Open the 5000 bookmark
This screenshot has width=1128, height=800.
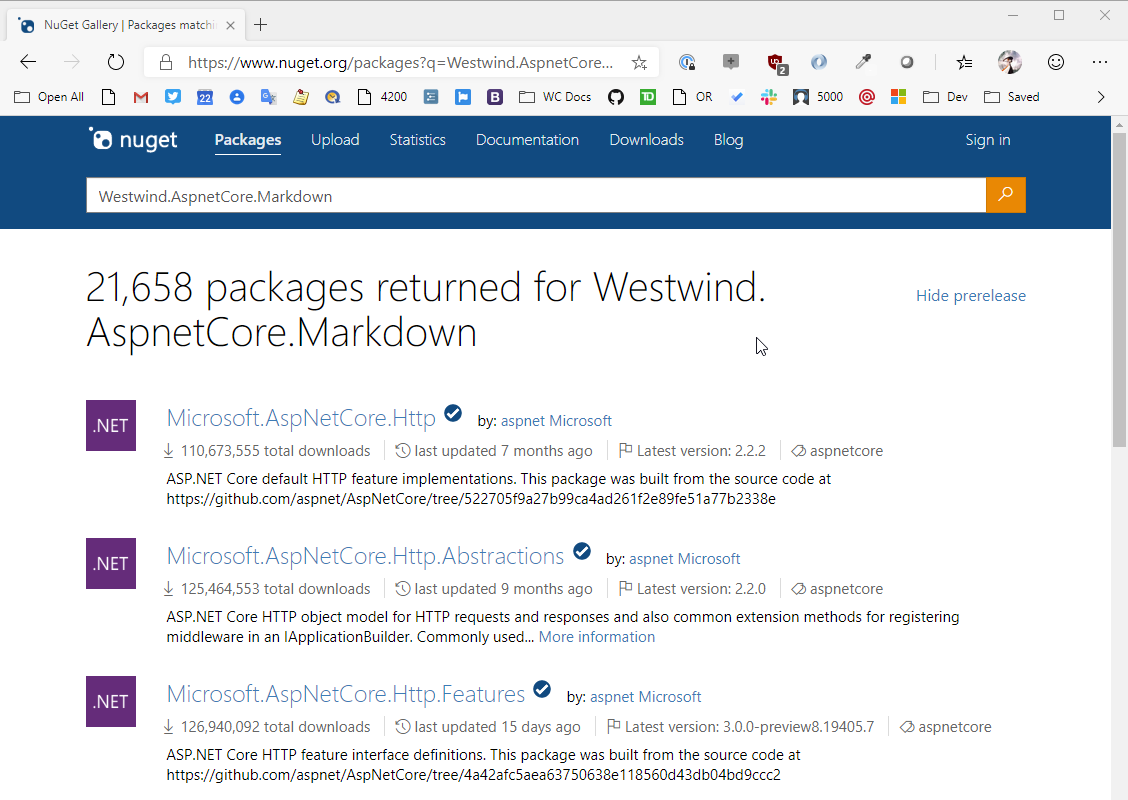(818, 97)
